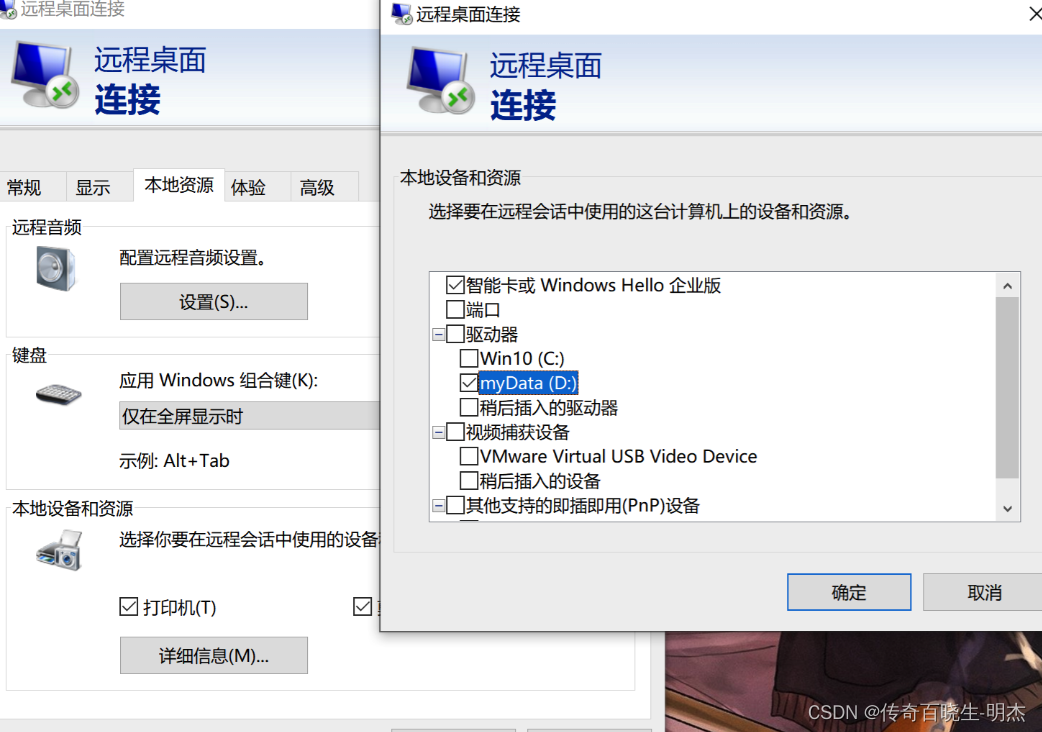1042x732 pixels.
Task: Select the 本地资源 tab
Action: click(179, 185)
